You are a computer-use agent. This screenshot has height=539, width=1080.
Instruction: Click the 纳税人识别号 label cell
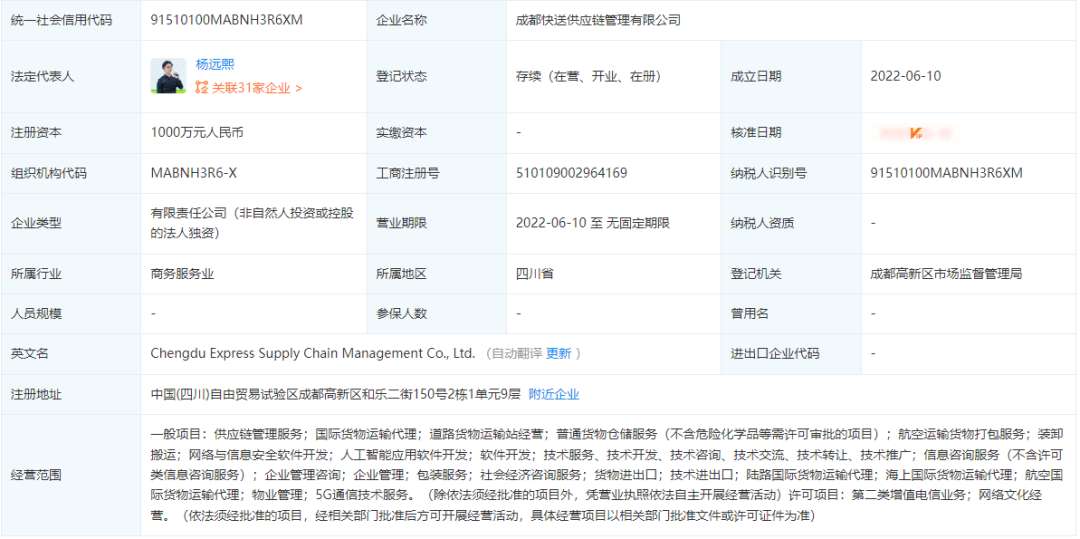(x=791, y=173)
